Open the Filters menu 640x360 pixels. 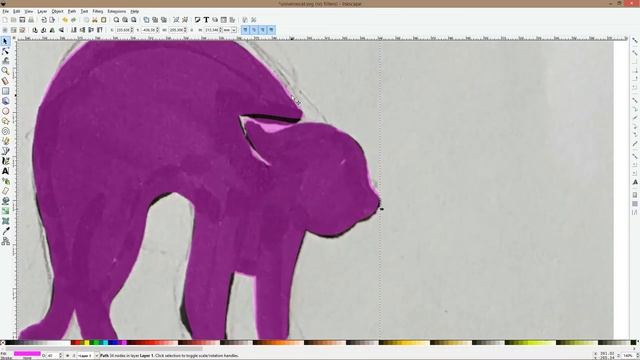[98, 11]
